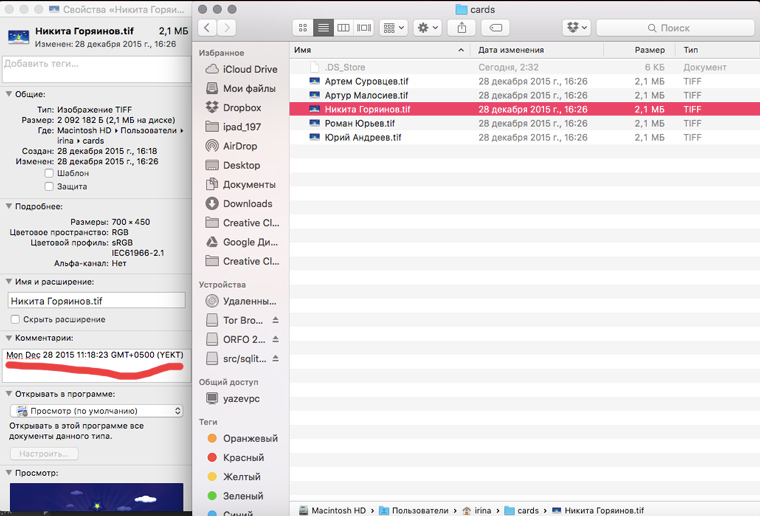
Task: Eject the Tor Browser volume
Action: 275,320
